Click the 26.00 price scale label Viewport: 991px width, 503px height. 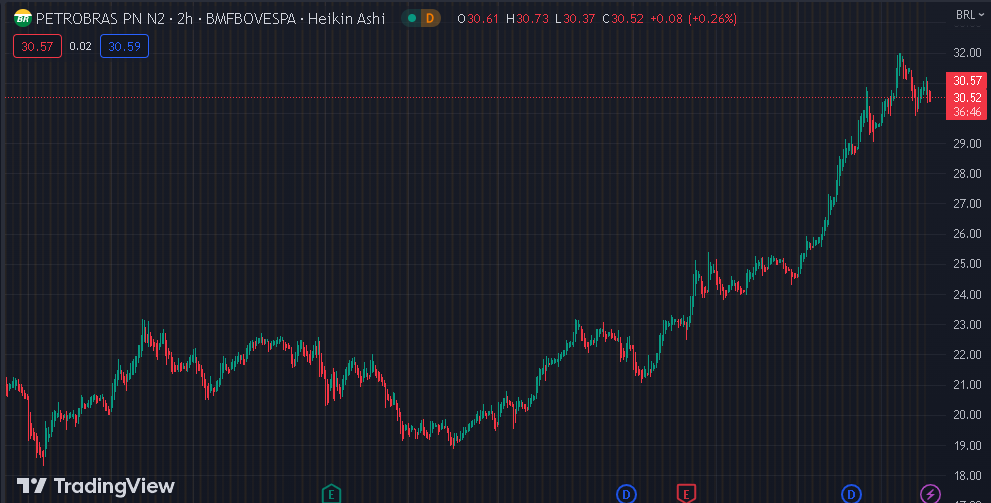(x=967, y=234)
